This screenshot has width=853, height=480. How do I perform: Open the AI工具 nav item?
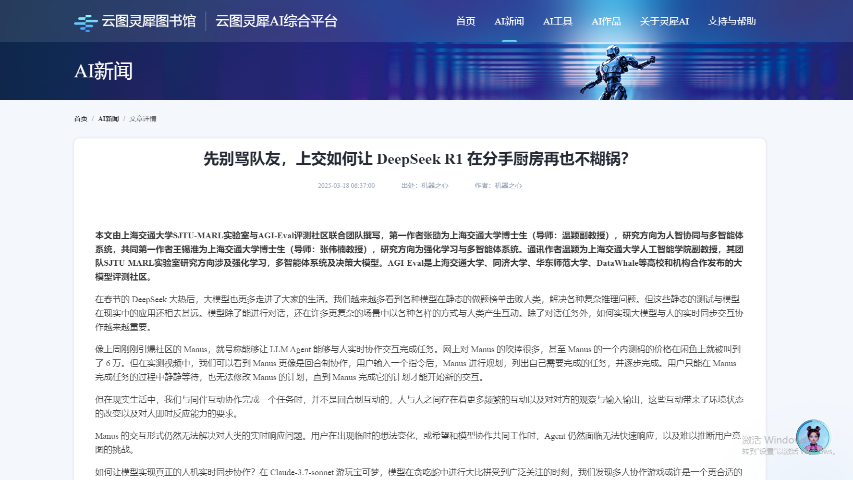pos(558,21)
